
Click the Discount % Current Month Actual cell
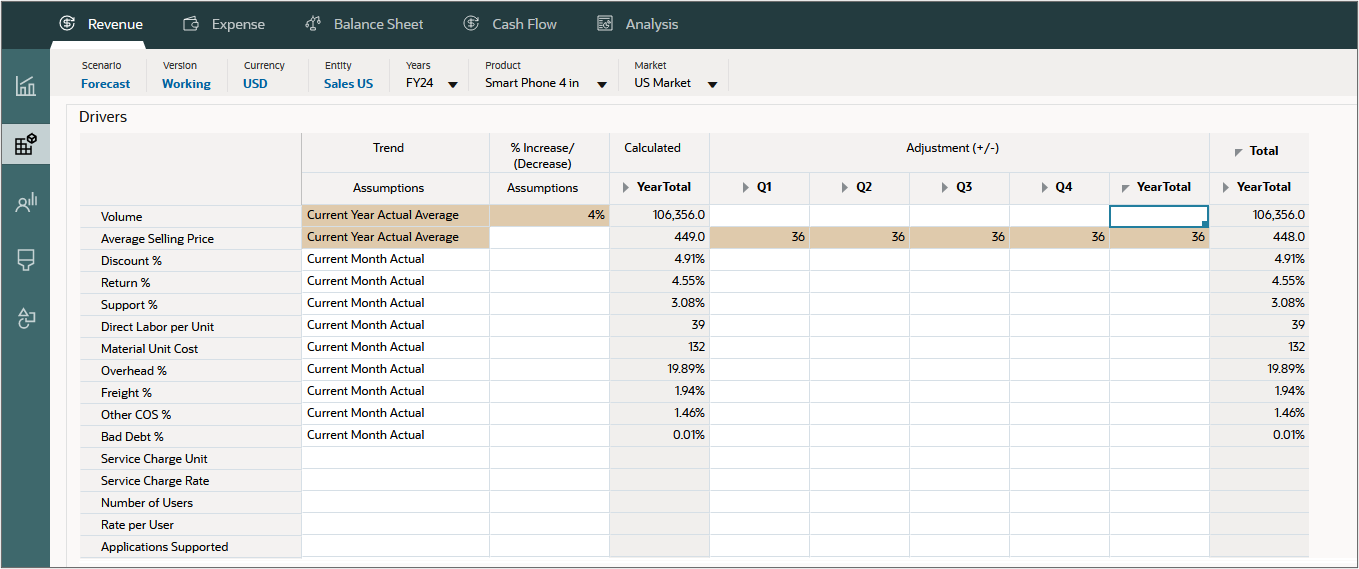[395, 259]
